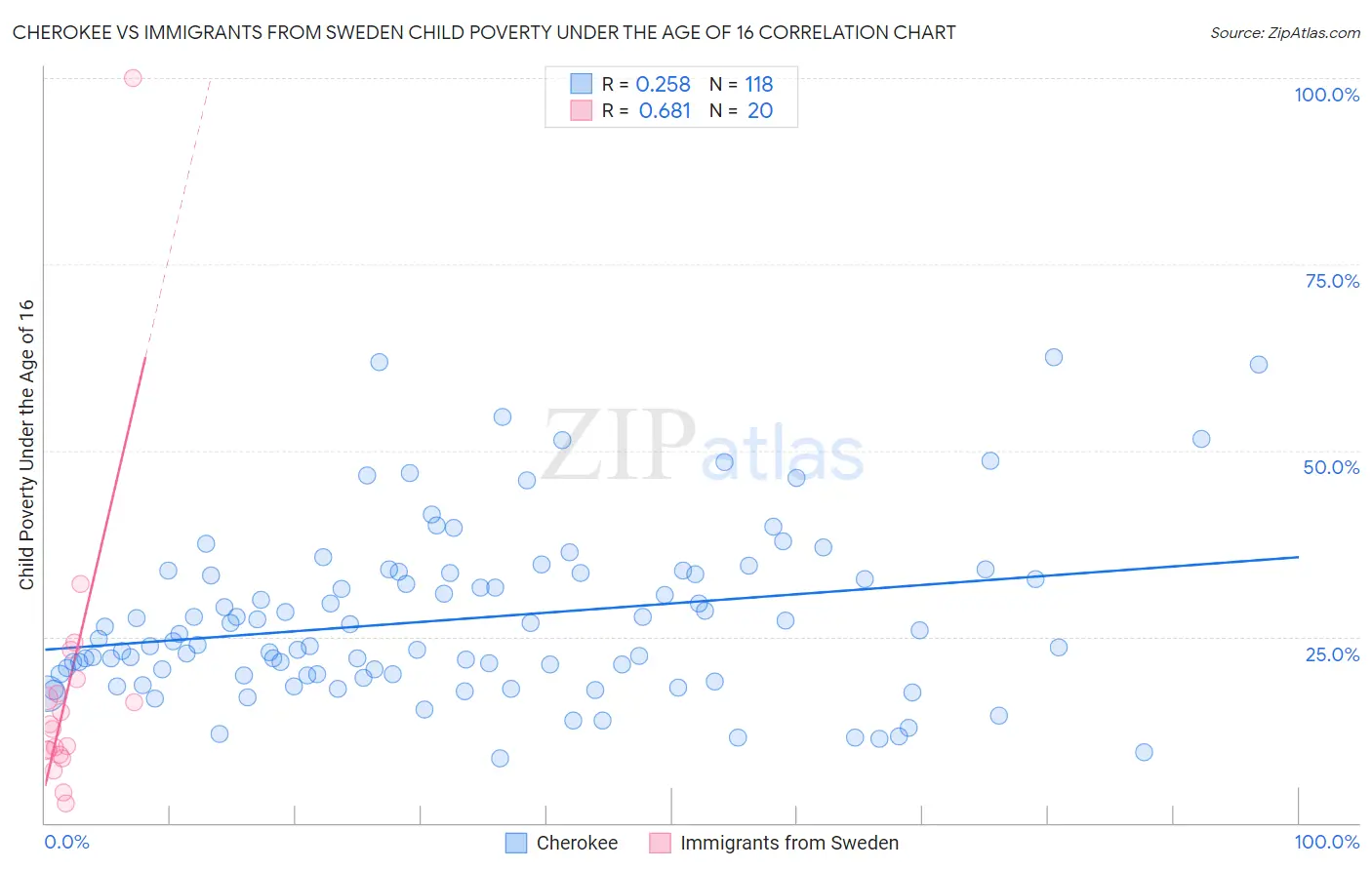
Task: Click the ZIPatlas watermark in chart center
Action: 703,447
